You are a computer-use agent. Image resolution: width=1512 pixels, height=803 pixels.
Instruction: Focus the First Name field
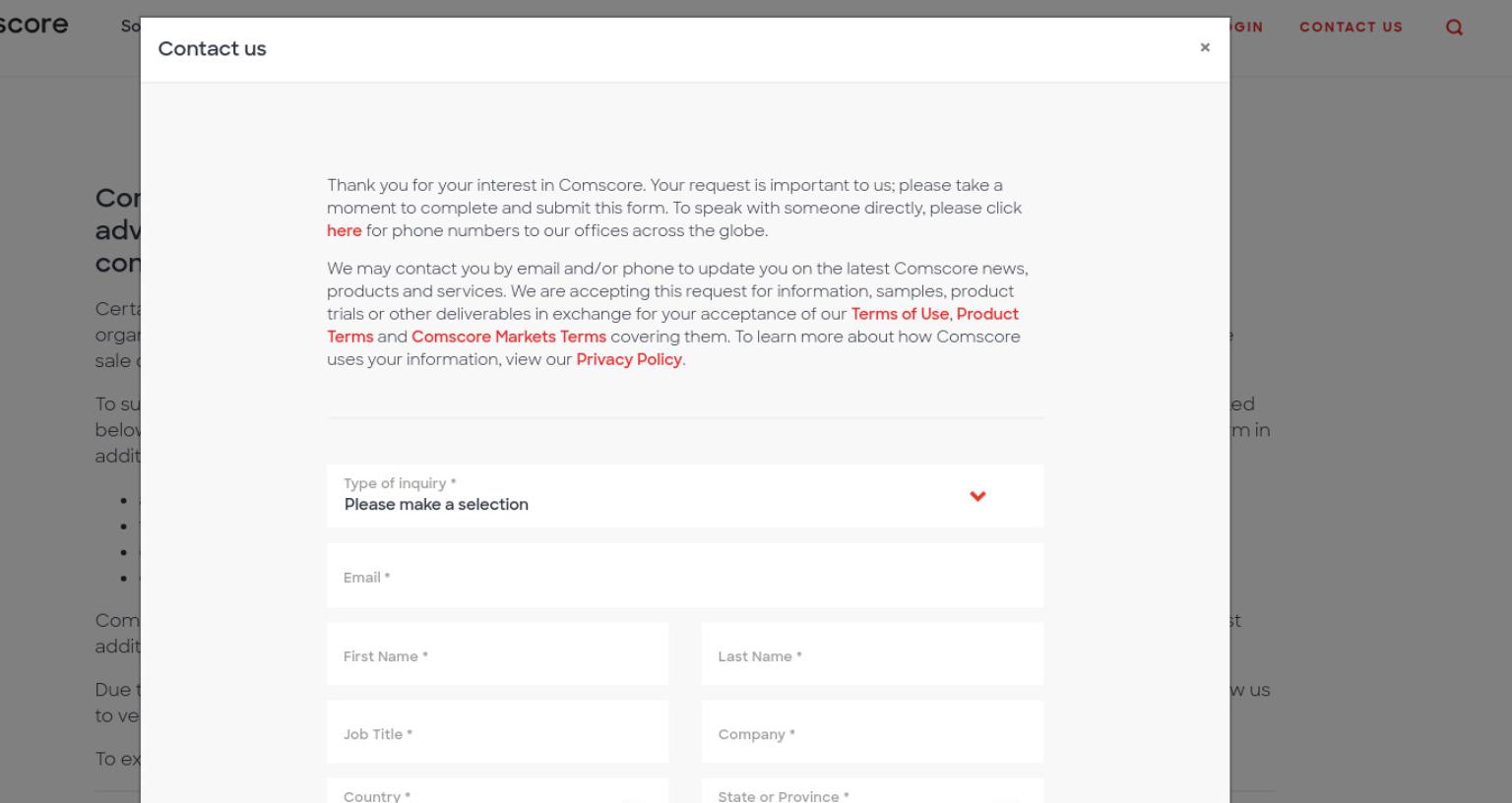pyautogui.click(x=497, y=653)
